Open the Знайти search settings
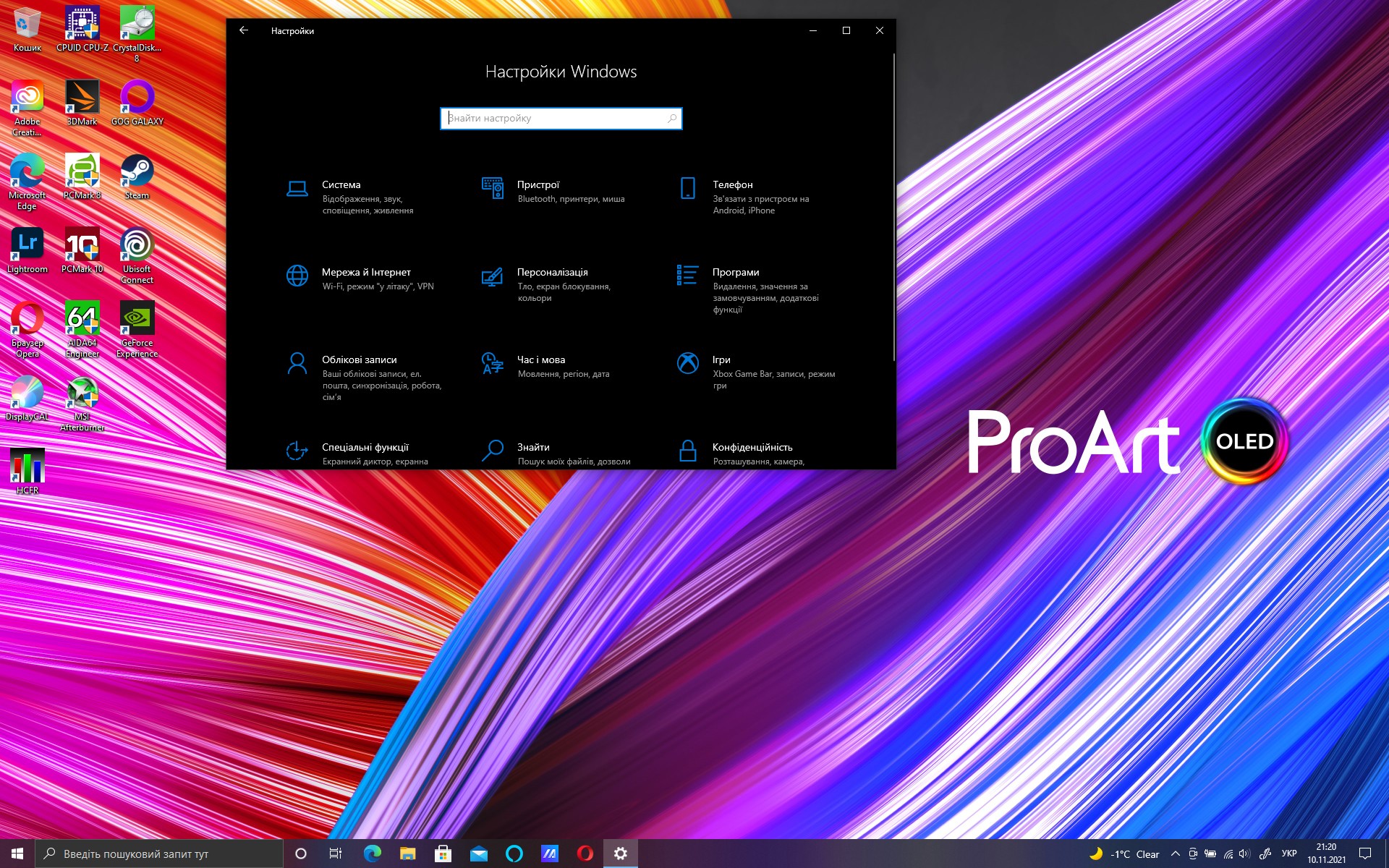Screen dimensions: 1389x868 tap(533, 448)
